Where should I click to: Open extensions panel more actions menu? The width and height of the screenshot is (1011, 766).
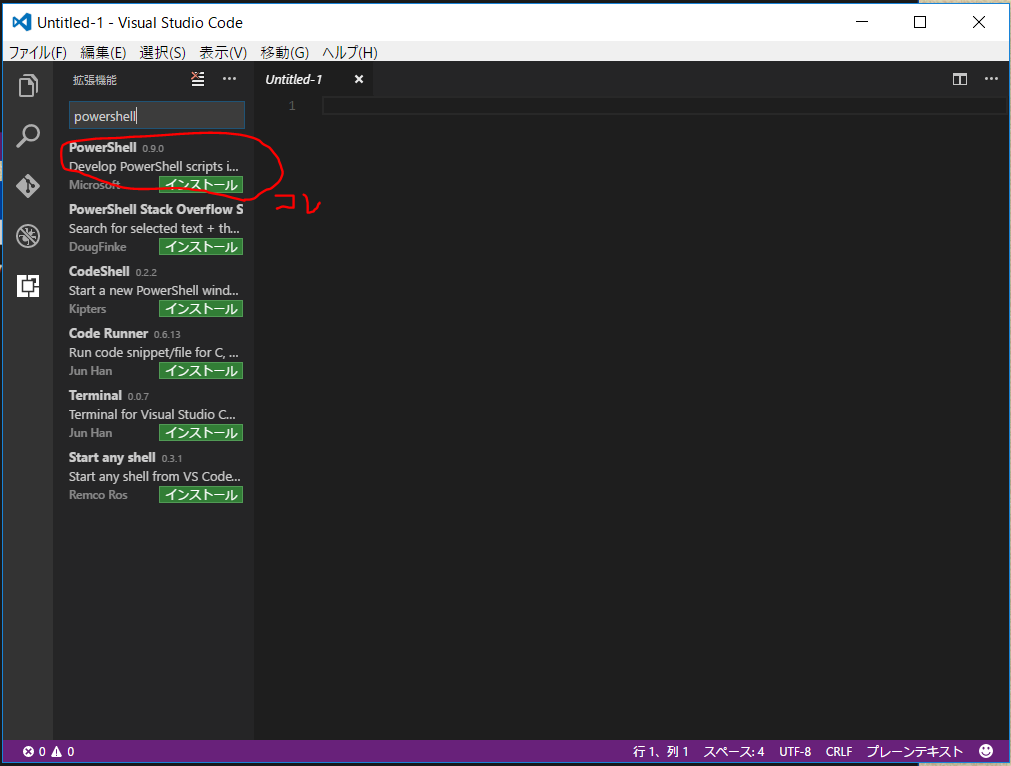click(230, 79)
